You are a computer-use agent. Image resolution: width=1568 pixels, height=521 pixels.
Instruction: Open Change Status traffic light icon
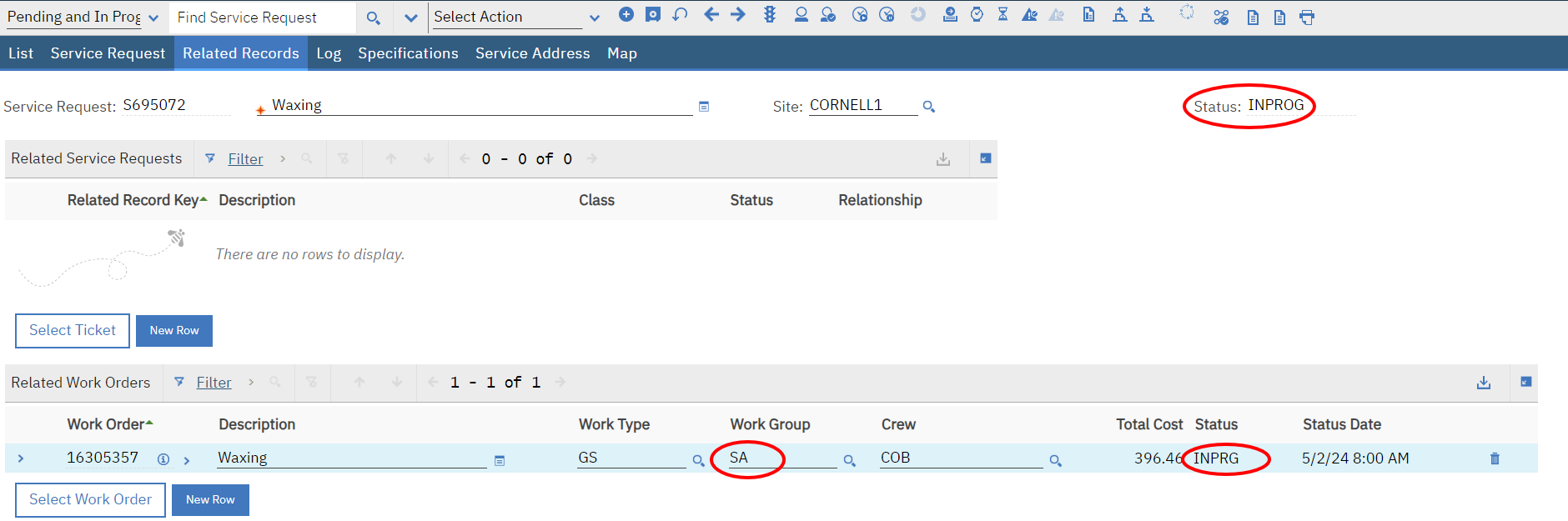coord(770,14)
